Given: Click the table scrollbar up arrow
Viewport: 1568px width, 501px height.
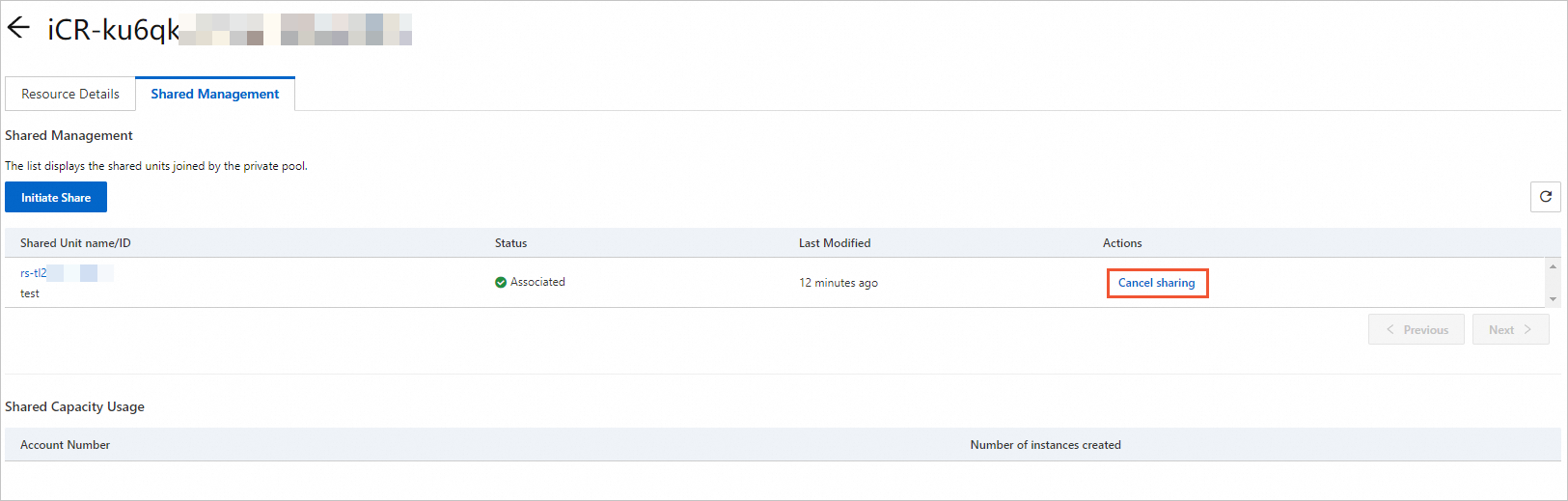Looking at the screenshot, I should point(1553,266).
